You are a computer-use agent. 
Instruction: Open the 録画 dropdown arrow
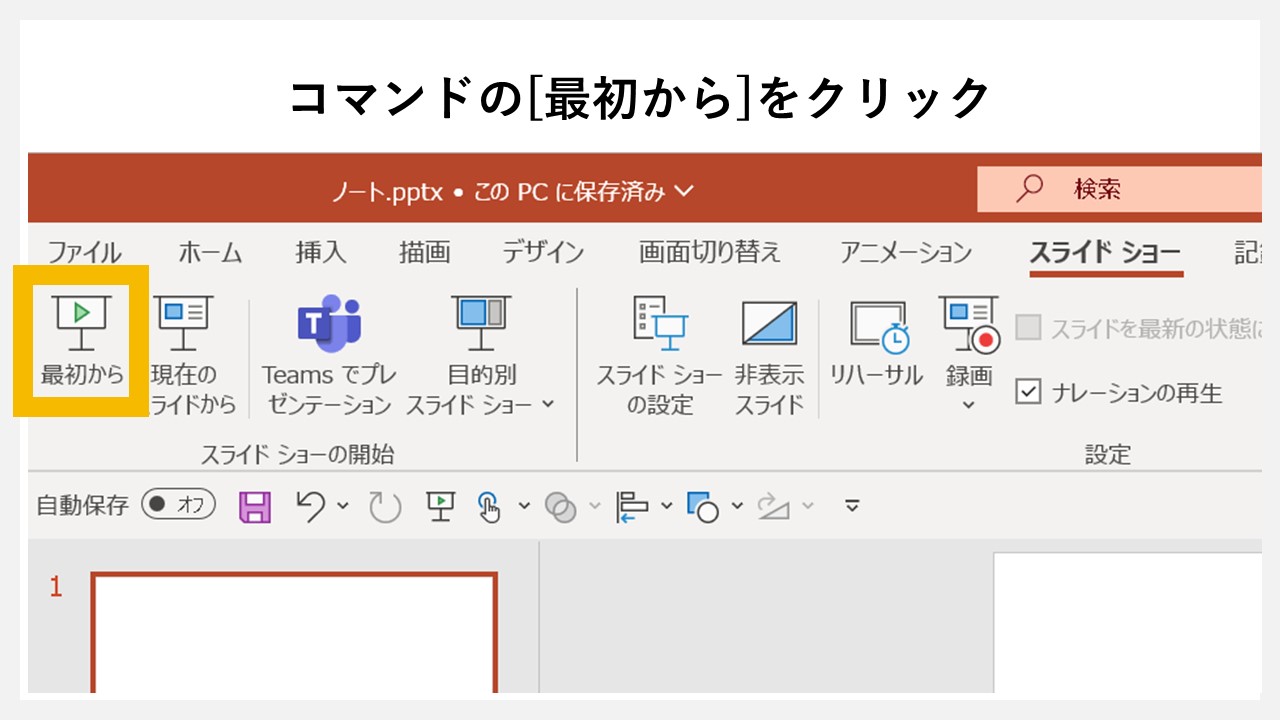(x=967, y=404)
